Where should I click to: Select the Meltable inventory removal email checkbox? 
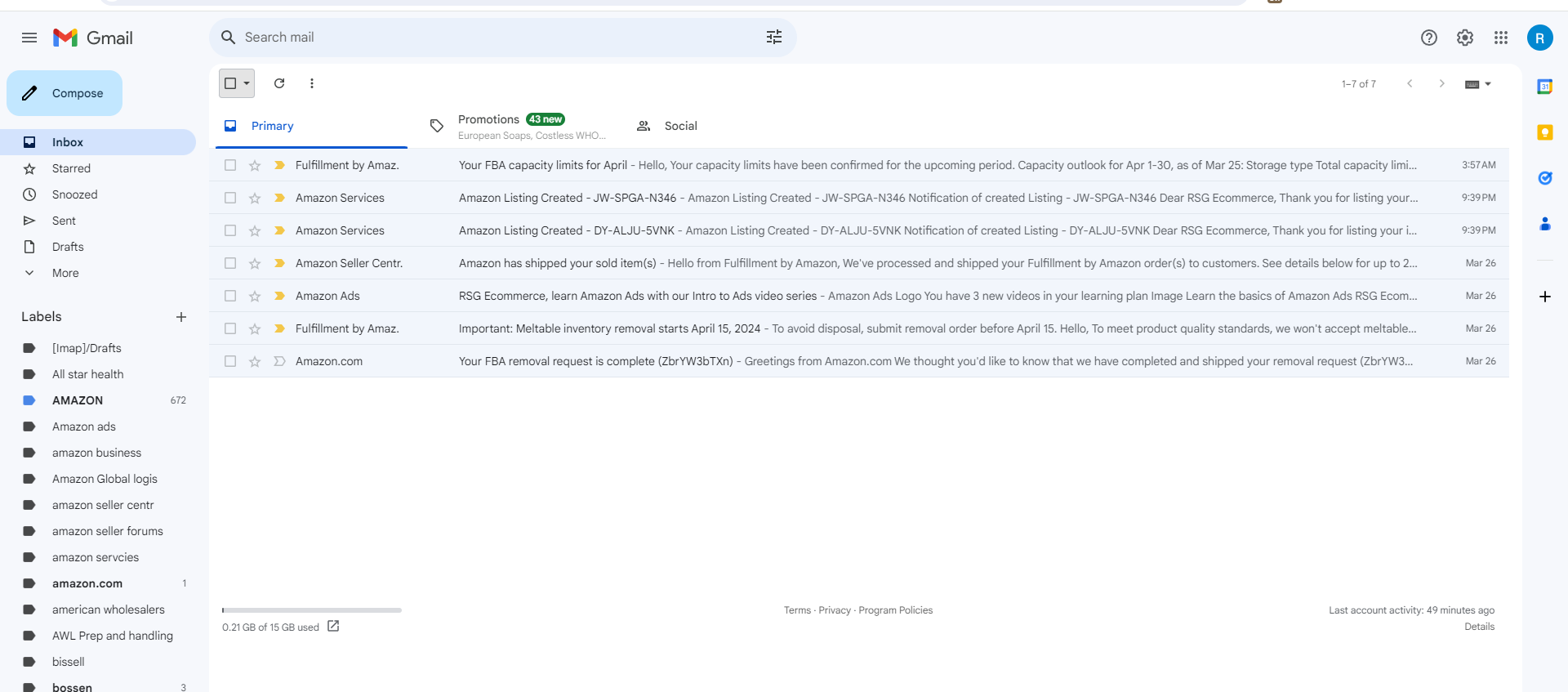click(x=230, y=328)
